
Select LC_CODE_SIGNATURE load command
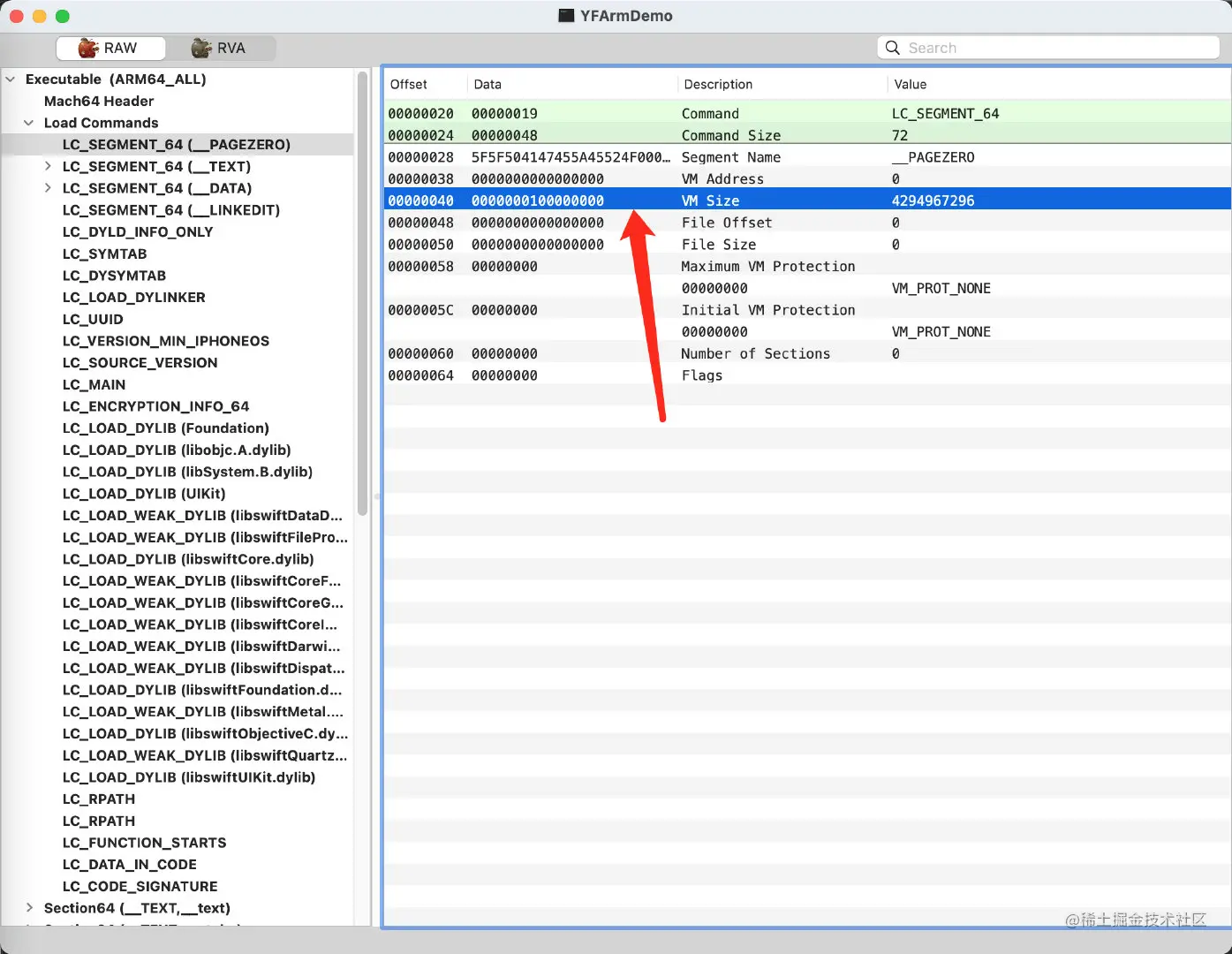pyautogui.click(x=140, y=887)
